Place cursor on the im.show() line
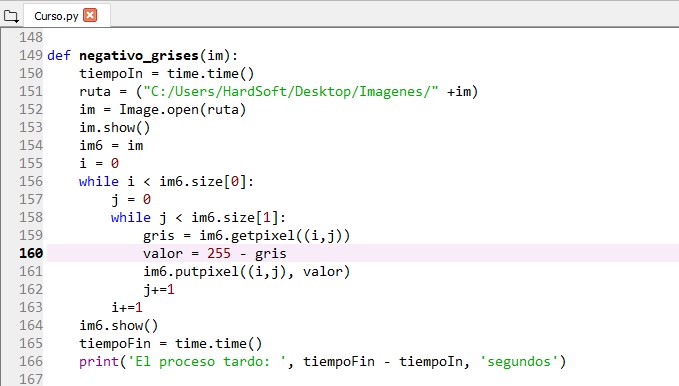Image resolution: width=679 pixels, height=386 pixels. click(x=115, y=128)
